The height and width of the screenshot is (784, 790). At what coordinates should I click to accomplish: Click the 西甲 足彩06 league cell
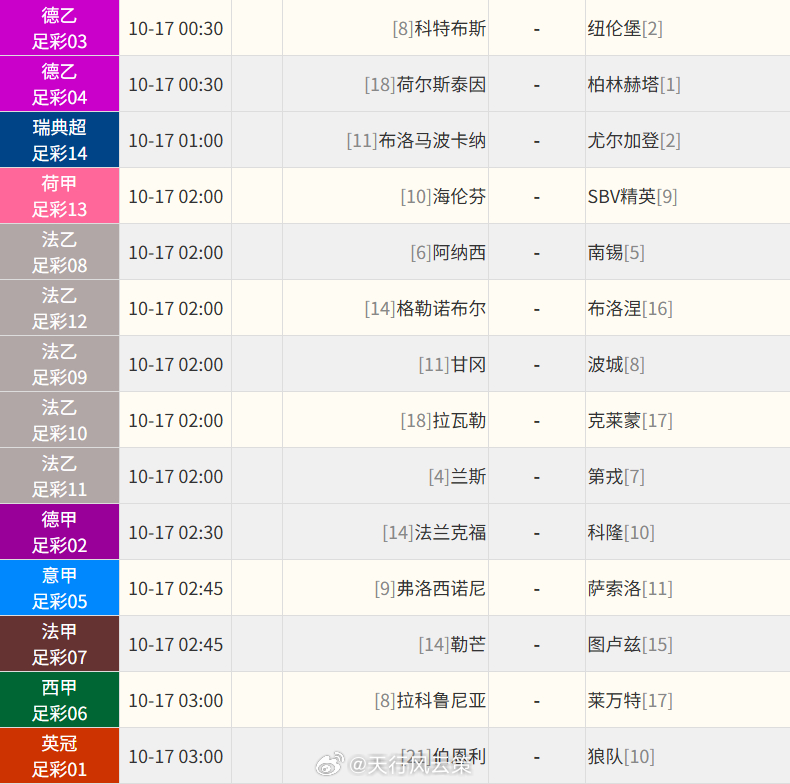[x=59, y=699]
